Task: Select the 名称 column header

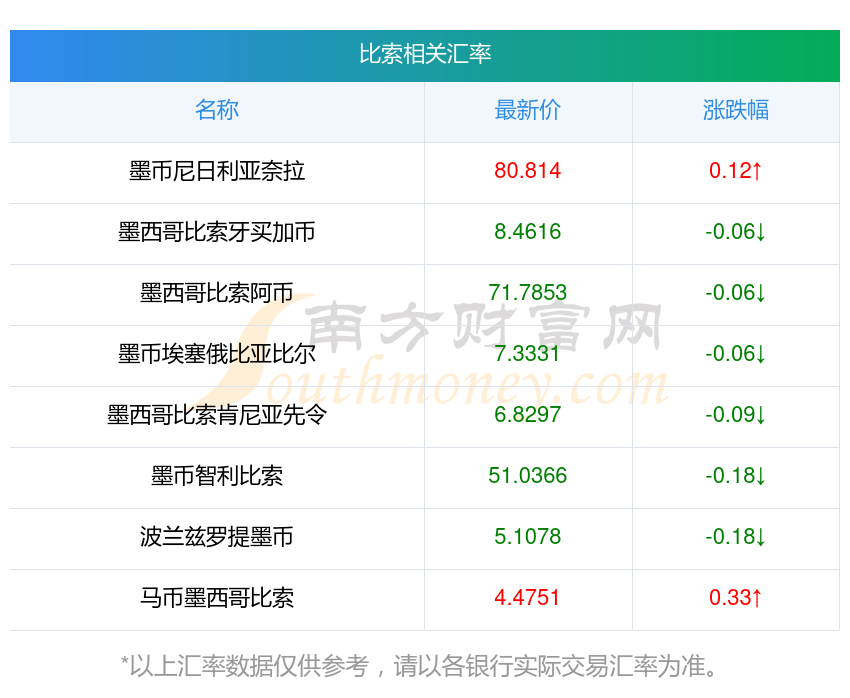Action: coord(217,110)
